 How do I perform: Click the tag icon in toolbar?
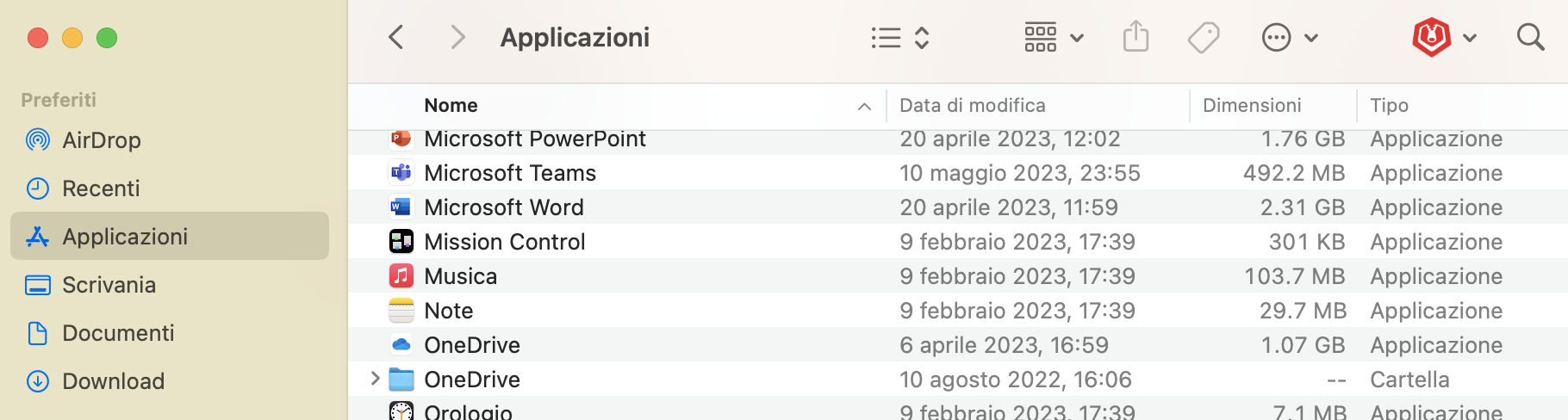point(1203,37)
